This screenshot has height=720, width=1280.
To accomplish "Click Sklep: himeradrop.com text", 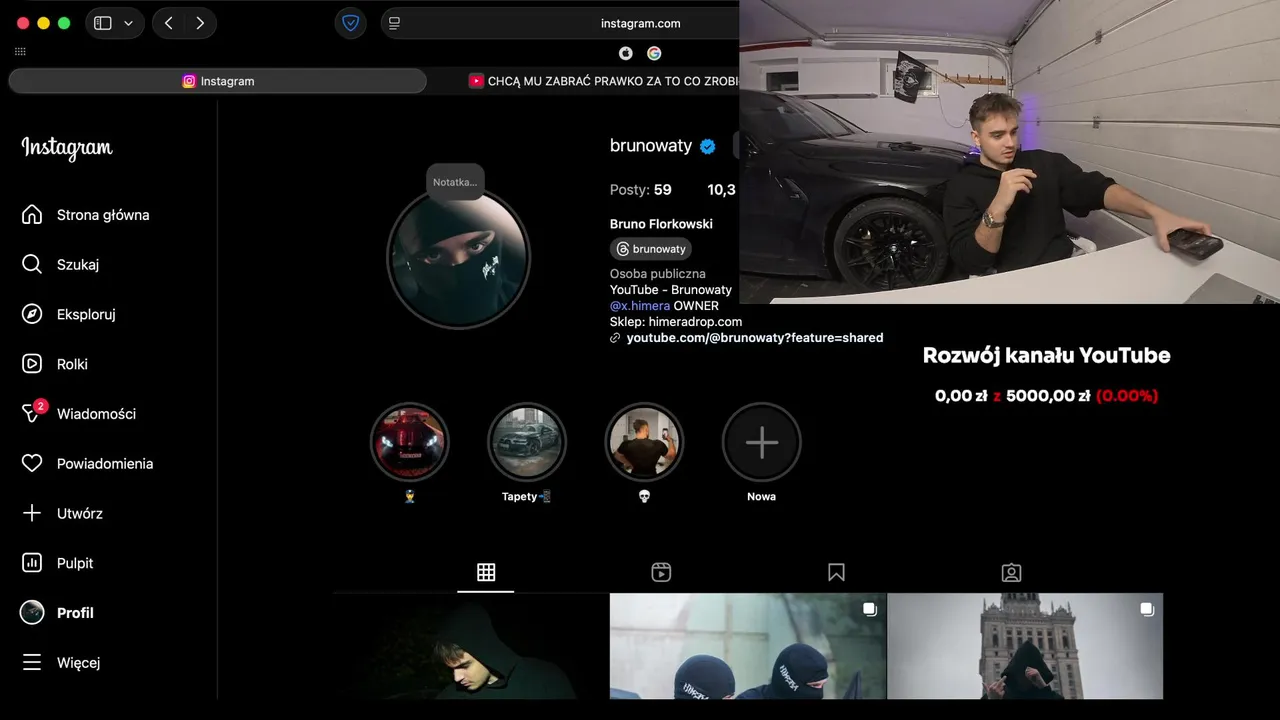I will [676, 321].
